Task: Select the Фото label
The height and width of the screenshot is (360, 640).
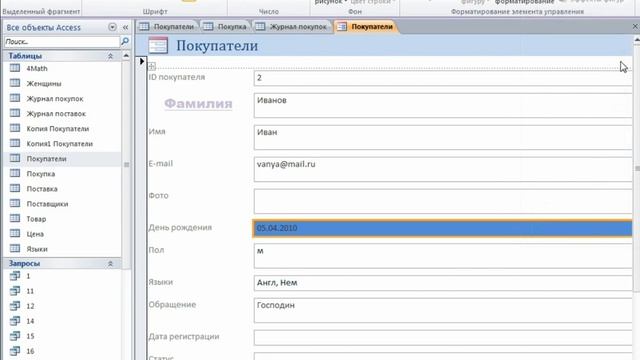Action: (x=158, y=196)
